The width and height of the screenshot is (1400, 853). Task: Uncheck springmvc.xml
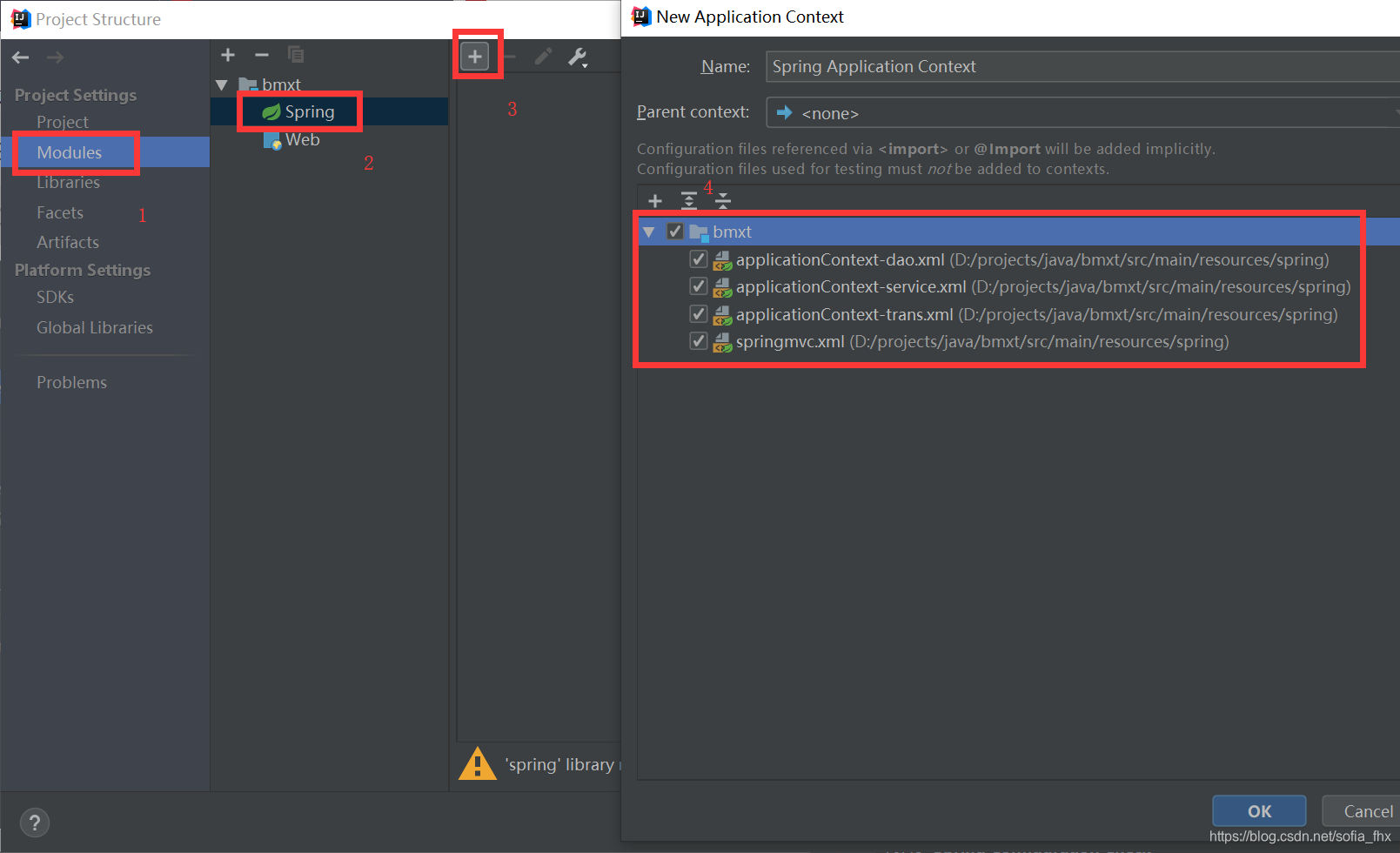pos(698,341)
